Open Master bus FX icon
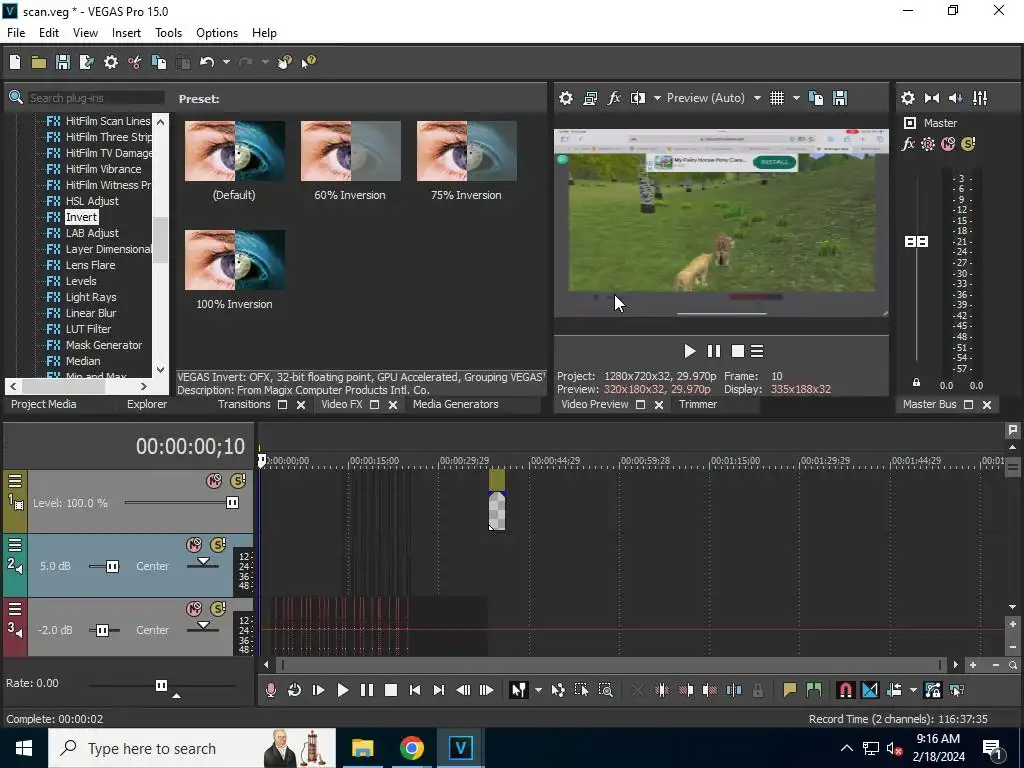The width and height of the screenshot is (1024, 768). (x=908, y=144)
